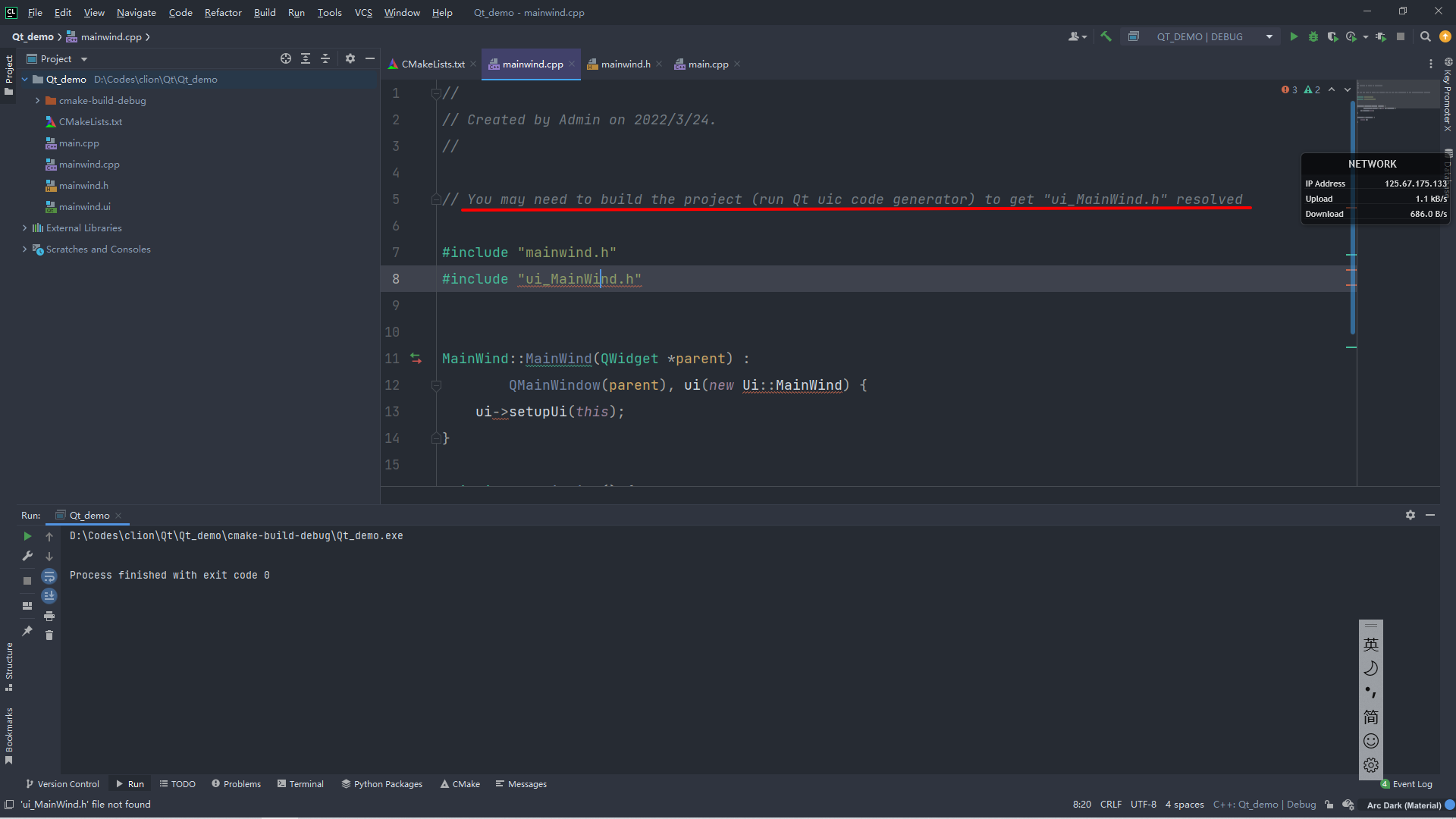This screenshot has height=819, width=1456.
Task: Open the Event Log
Action: [x=1407, y=784]
